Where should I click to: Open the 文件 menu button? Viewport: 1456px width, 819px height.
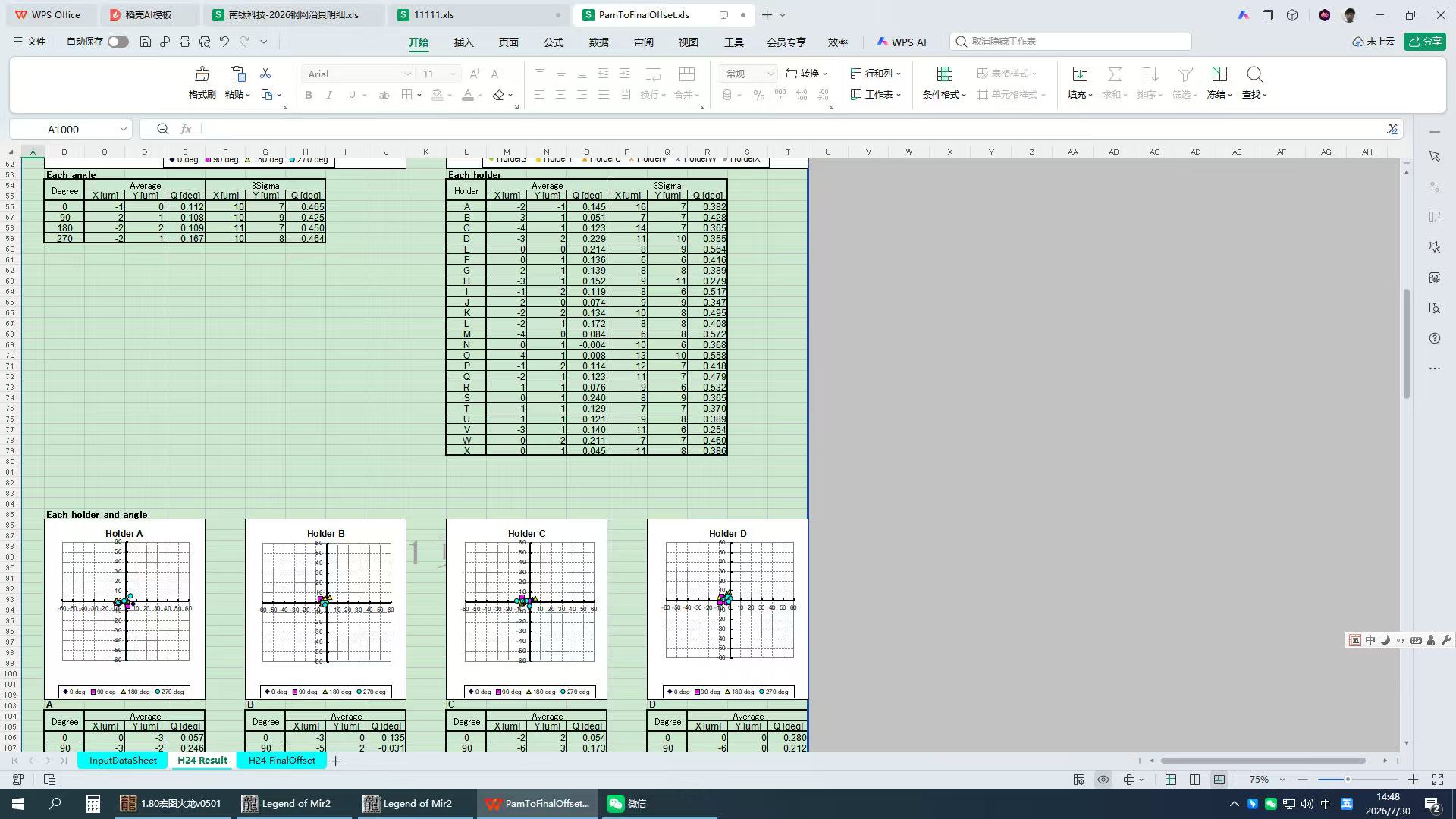click(30, 42)
